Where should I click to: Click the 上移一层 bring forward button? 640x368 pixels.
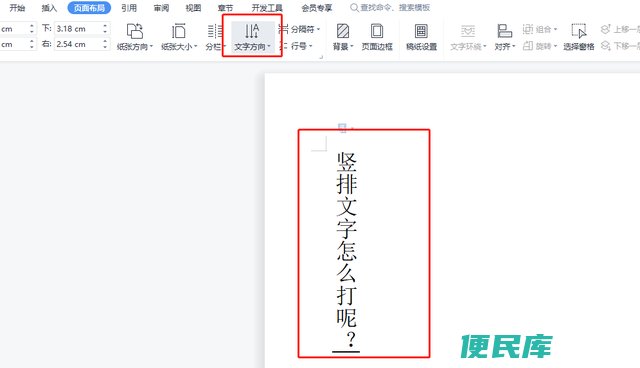[620, 29]
